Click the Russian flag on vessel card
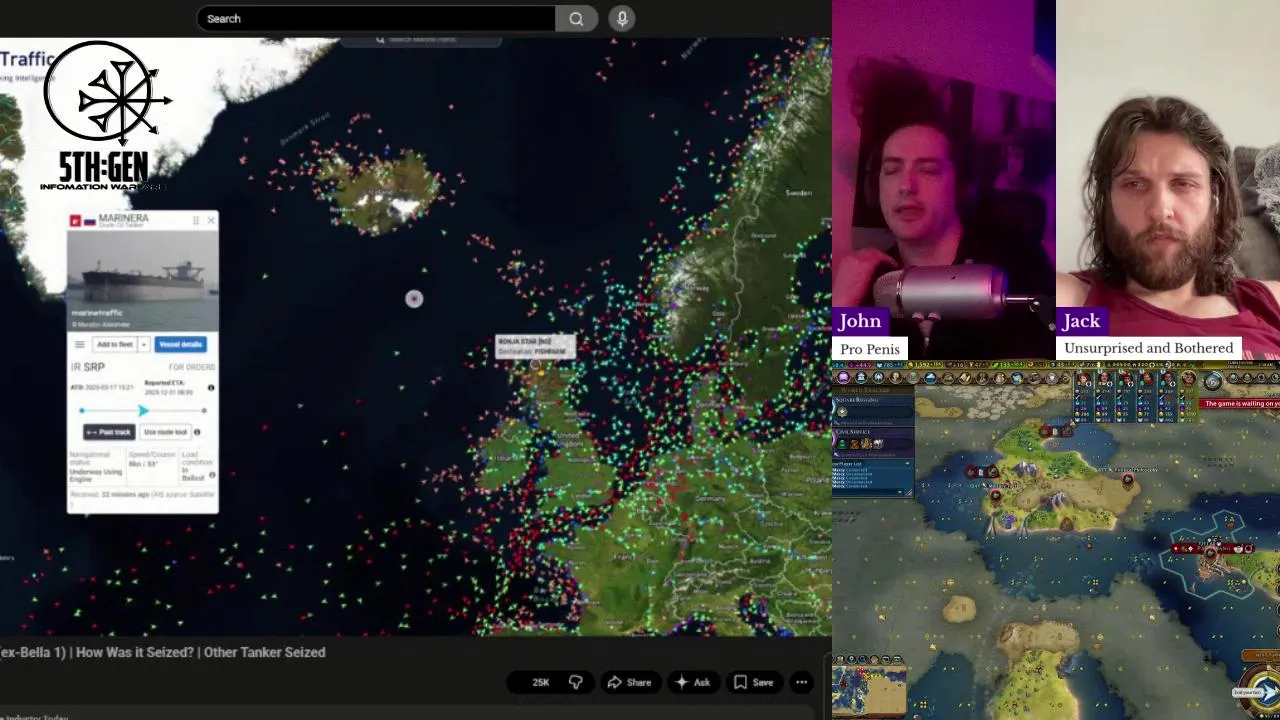Image resolution: width=1280 pixels, height=720 pixels. (x=90, y=220)
